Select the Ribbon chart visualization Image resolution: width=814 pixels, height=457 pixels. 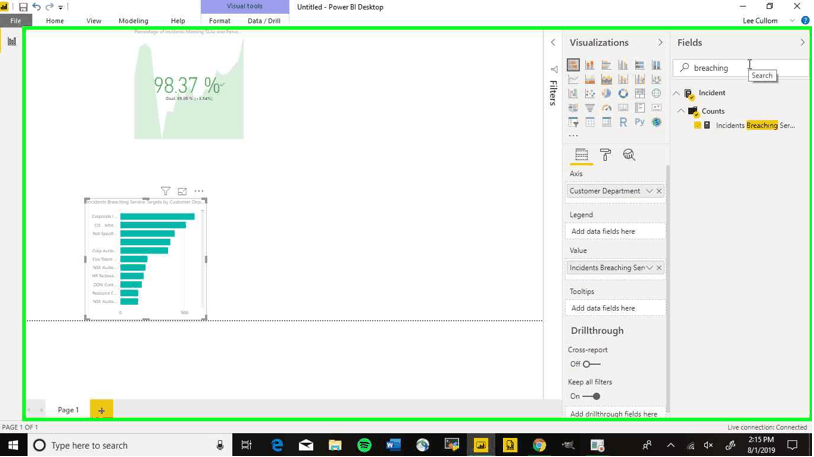[x=656, y=79]
